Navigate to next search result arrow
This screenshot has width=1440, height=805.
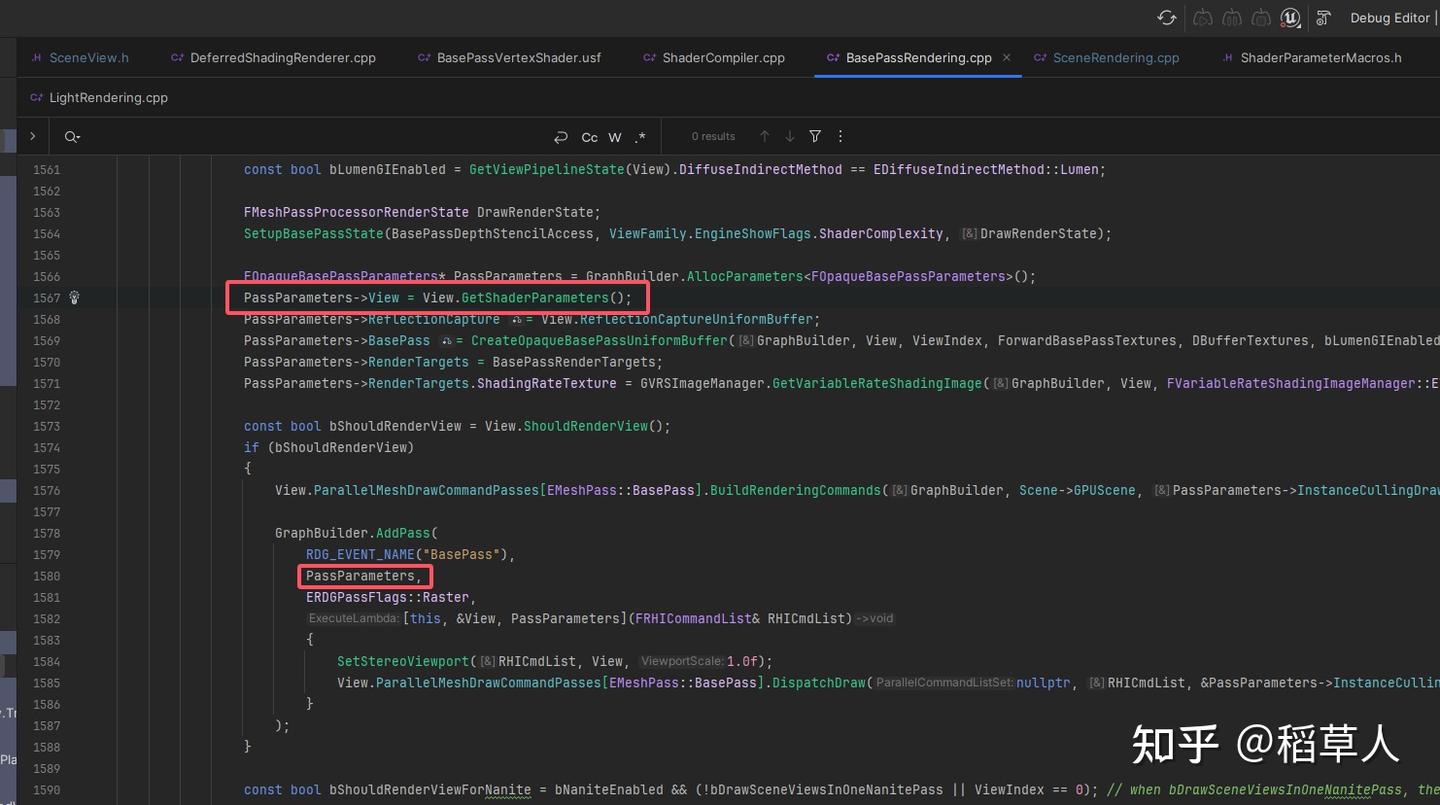pyautogui.click(x=789, y=136)
